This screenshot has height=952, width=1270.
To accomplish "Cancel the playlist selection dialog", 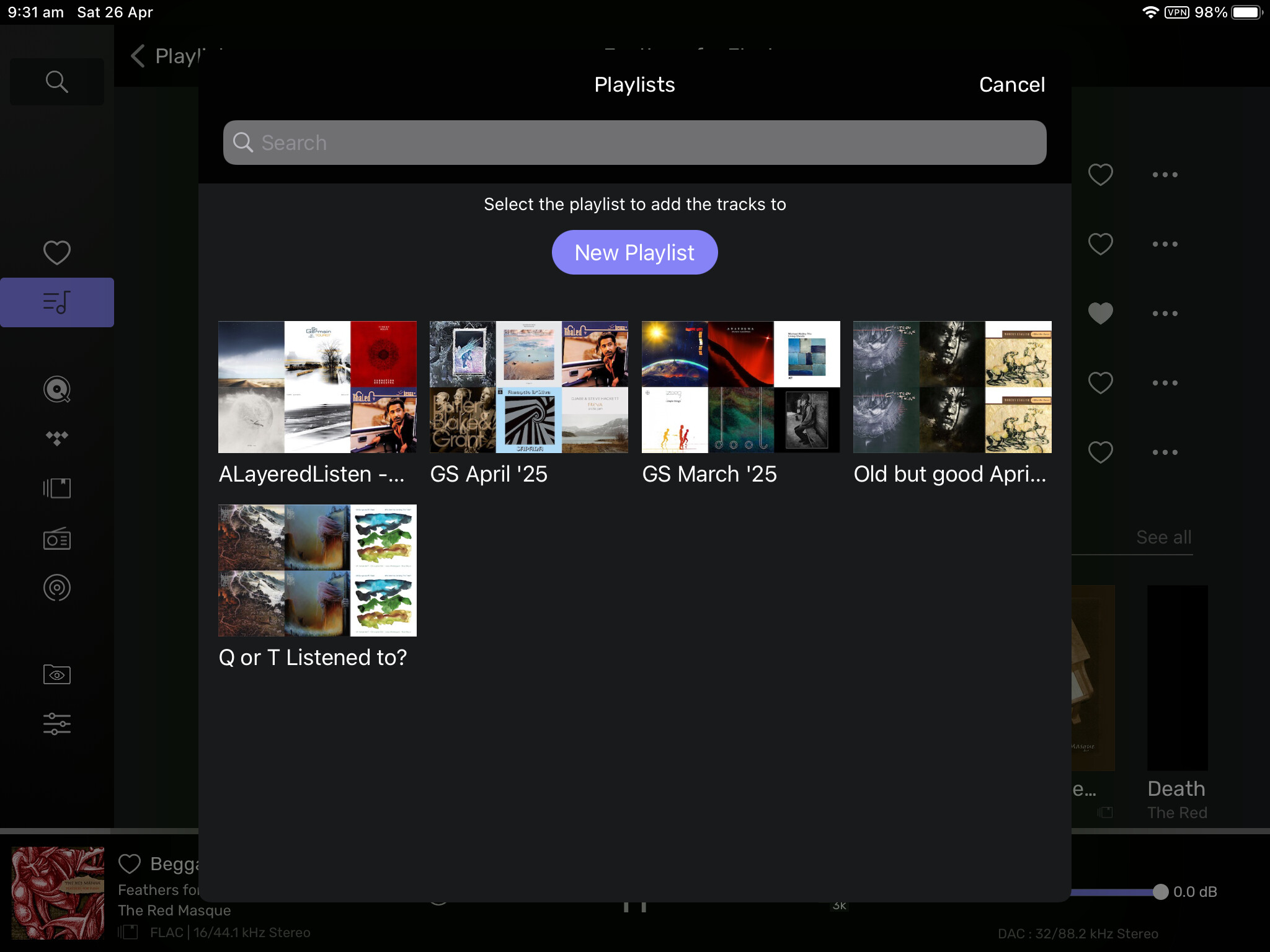I will (x=1012, y=84).
